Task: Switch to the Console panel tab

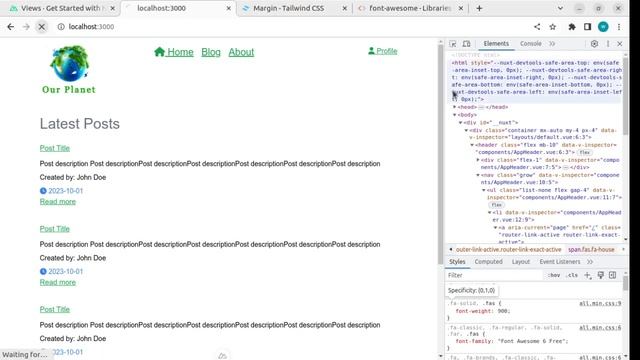Action: coord(531,44)
